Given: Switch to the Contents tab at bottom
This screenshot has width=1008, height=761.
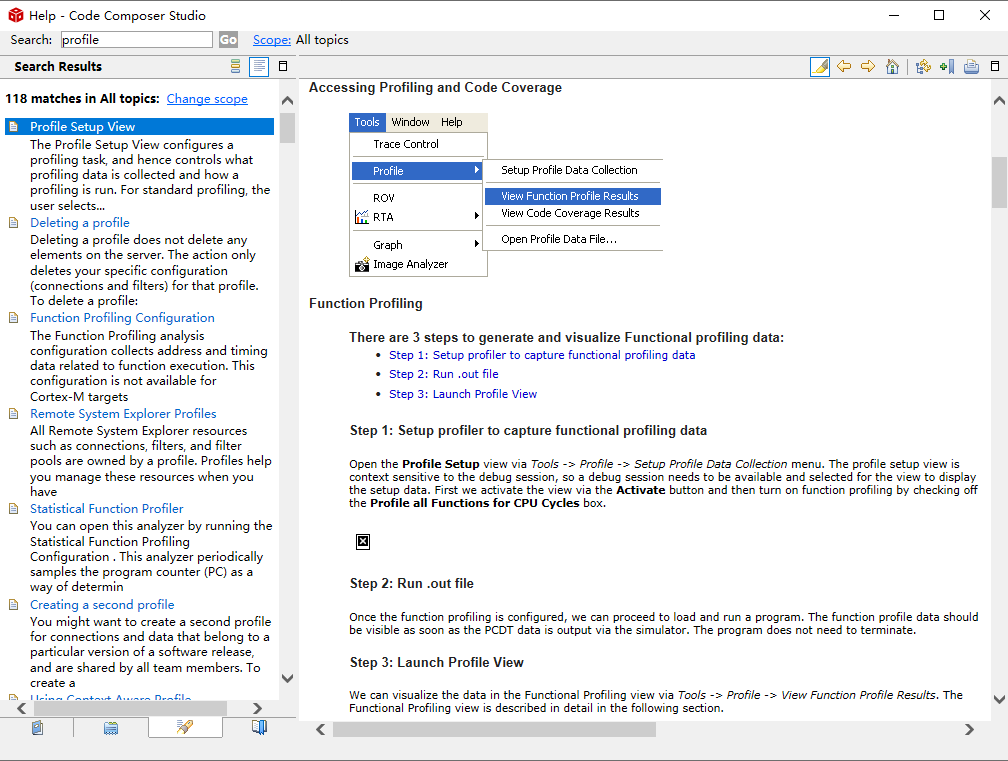Looking at the screenshot, I should pos(37,728).
